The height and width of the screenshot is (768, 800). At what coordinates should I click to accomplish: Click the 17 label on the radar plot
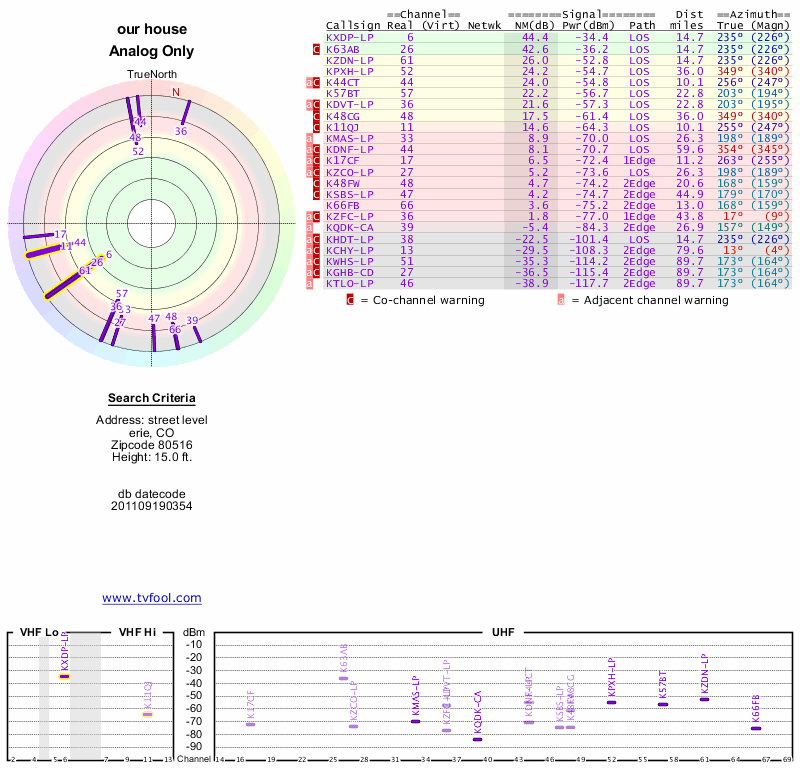(x=60, y=235)
